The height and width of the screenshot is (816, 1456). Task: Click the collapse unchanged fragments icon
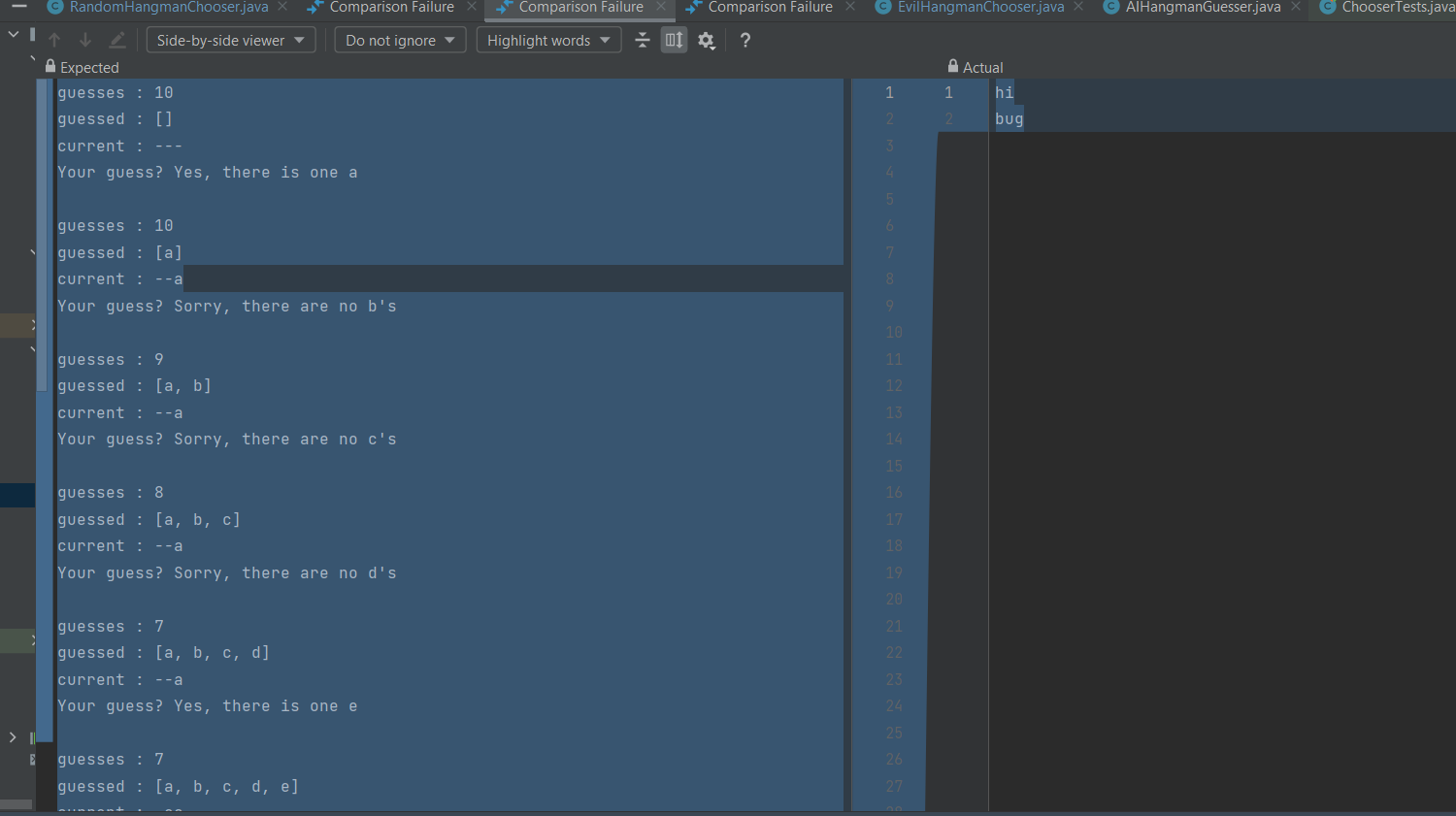[x=642, y=40]
